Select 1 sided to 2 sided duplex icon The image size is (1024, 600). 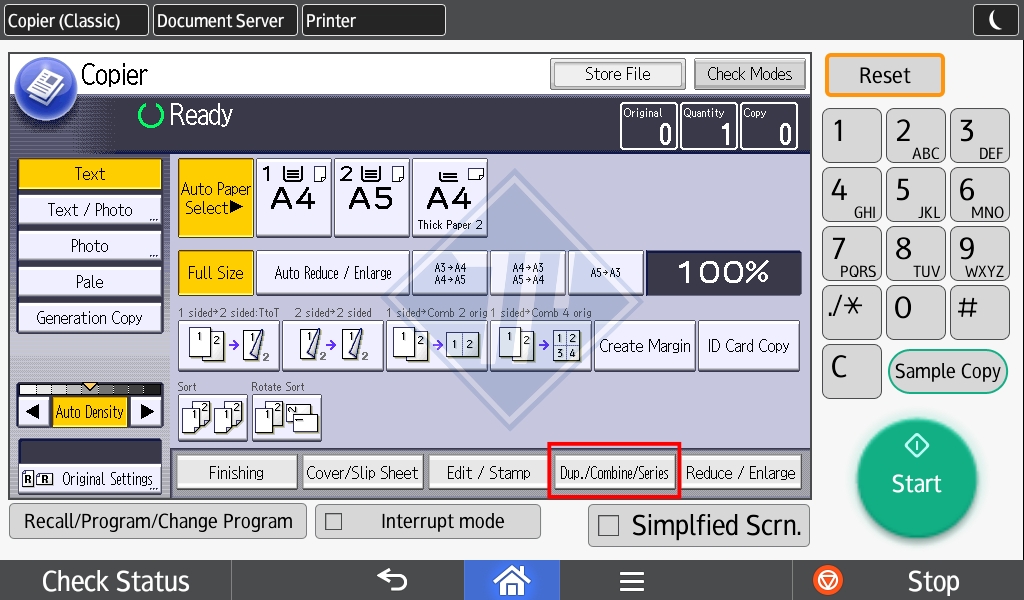[x=228, y=346]
